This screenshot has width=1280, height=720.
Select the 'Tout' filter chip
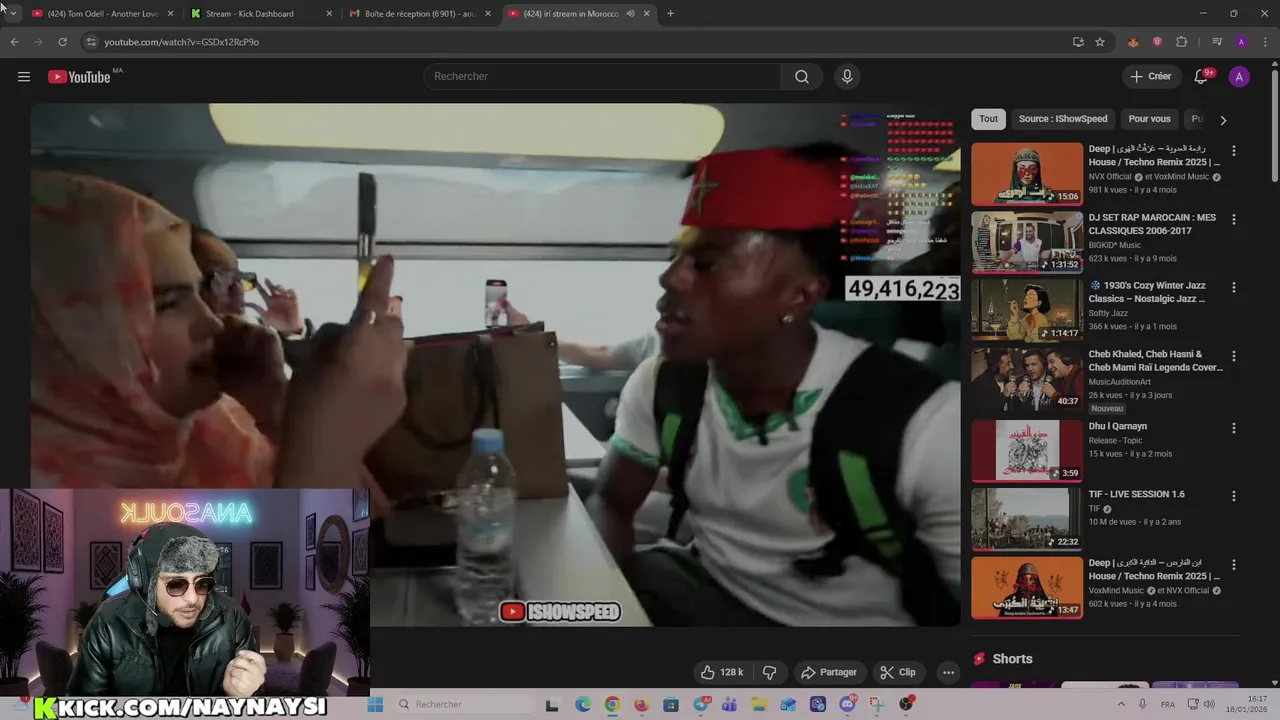click(988, 119)
